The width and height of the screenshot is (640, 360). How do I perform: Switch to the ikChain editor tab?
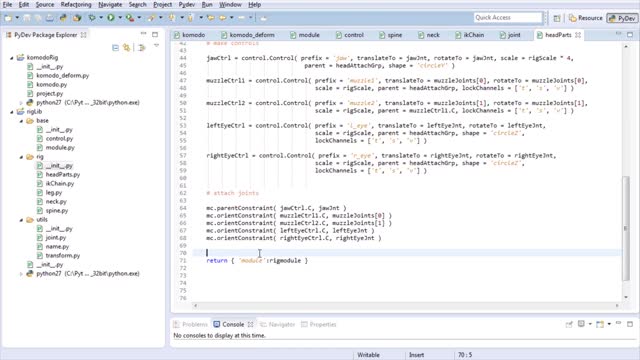[x=469, y=35]
